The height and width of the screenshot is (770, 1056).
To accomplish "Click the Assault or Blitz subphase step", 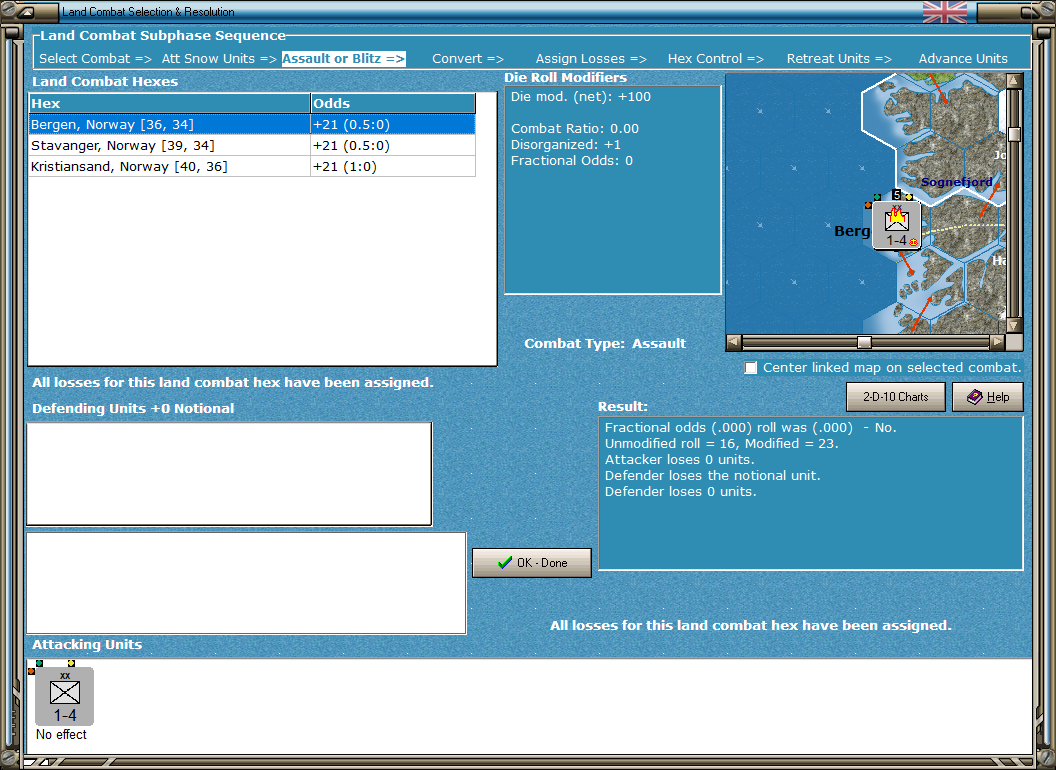I will [343, 59].
